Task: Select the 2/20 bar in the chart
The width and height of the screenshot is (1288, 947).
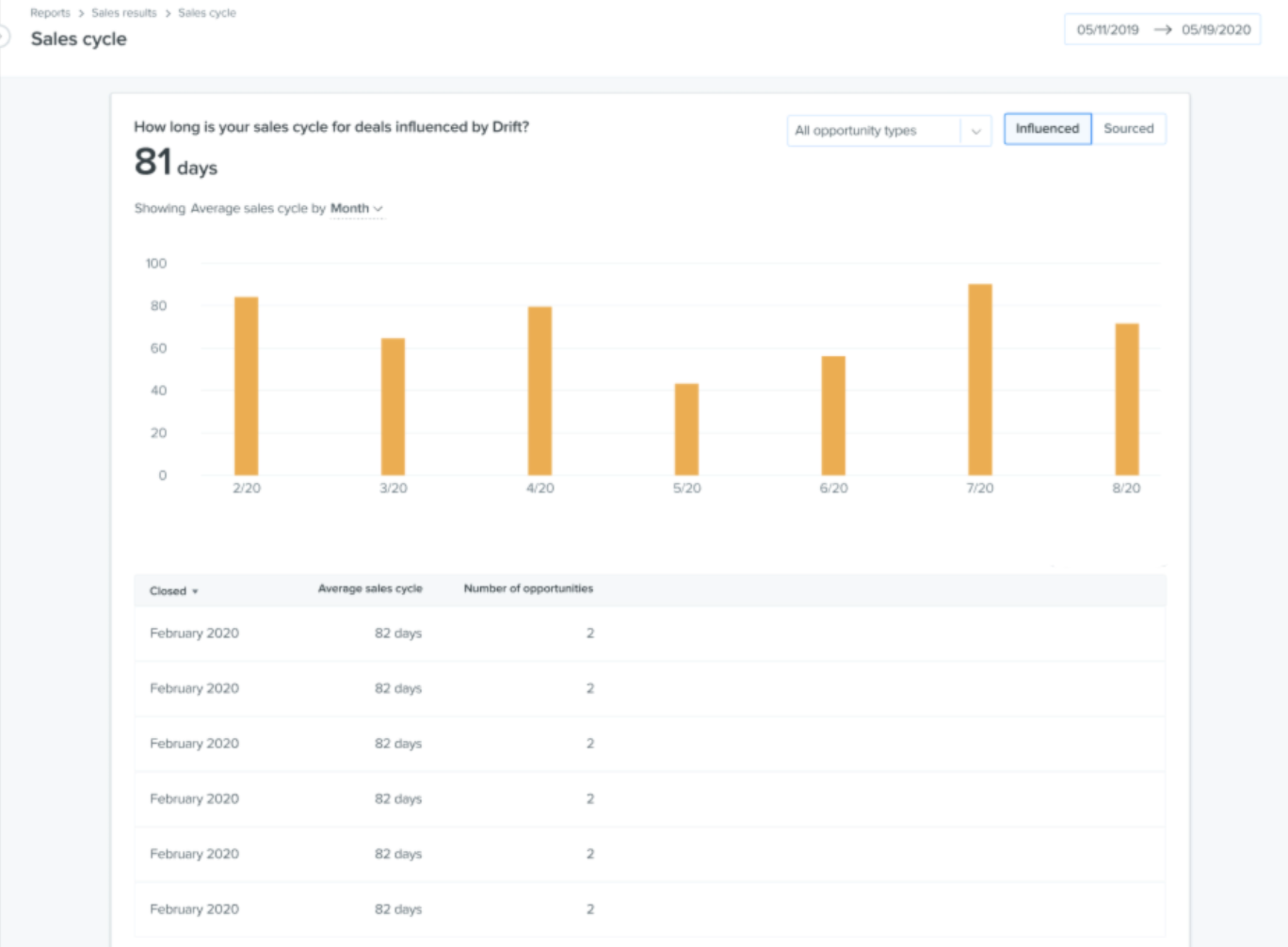Action: [246, 386]
